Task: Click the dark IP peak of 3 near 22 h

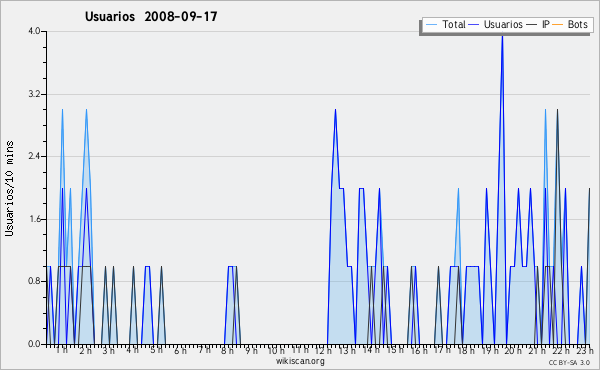Action: 558,110
